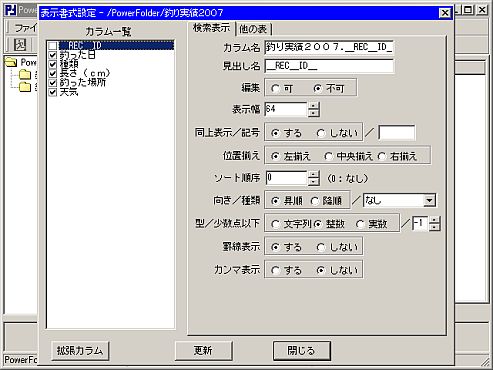Select 可 for the 編集 option

coord(275,89)
